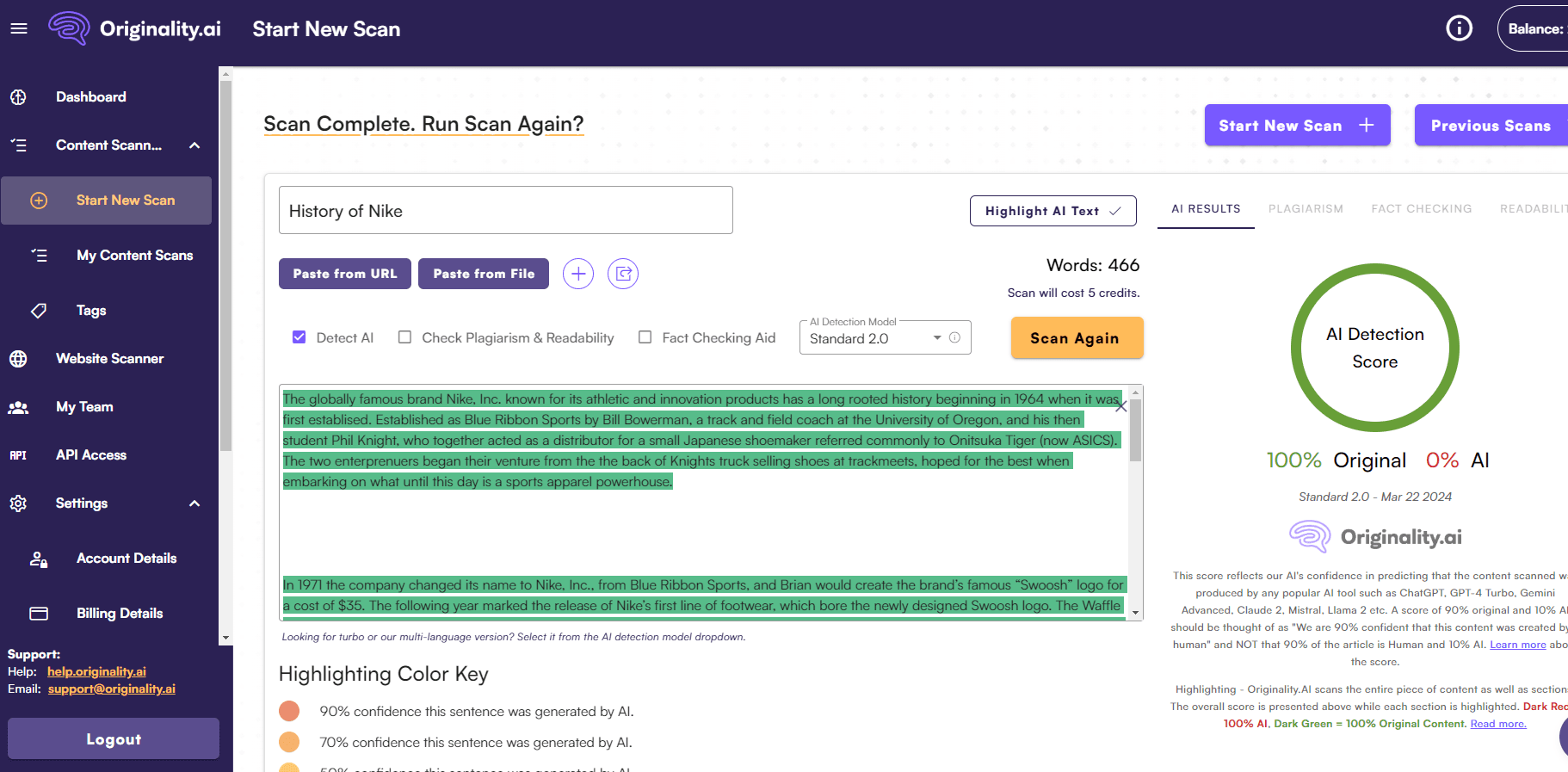The height and width of the screenshot is (772, 1568).
Task: Click the My Team people icon
Action: (18, 407)
